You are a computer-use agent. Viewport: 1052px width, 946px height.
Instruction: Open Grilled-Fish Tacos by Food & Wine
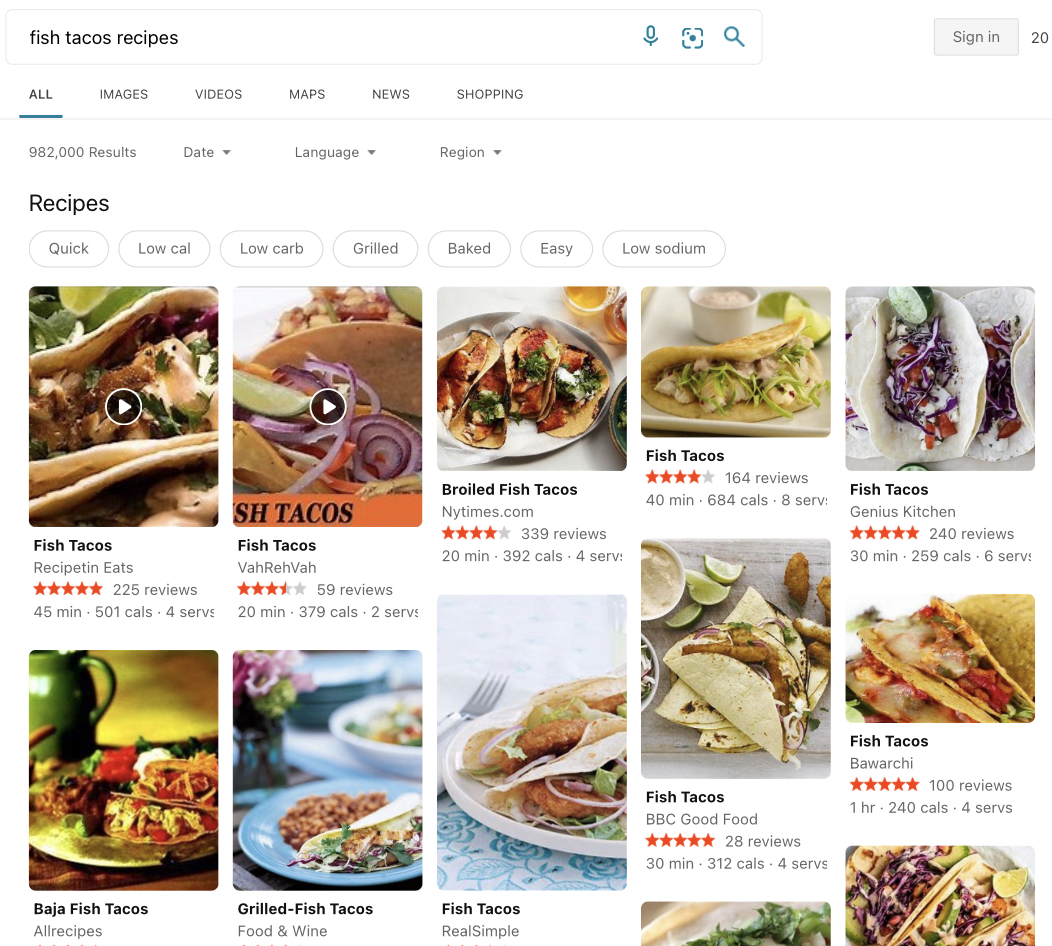[305, 908]
